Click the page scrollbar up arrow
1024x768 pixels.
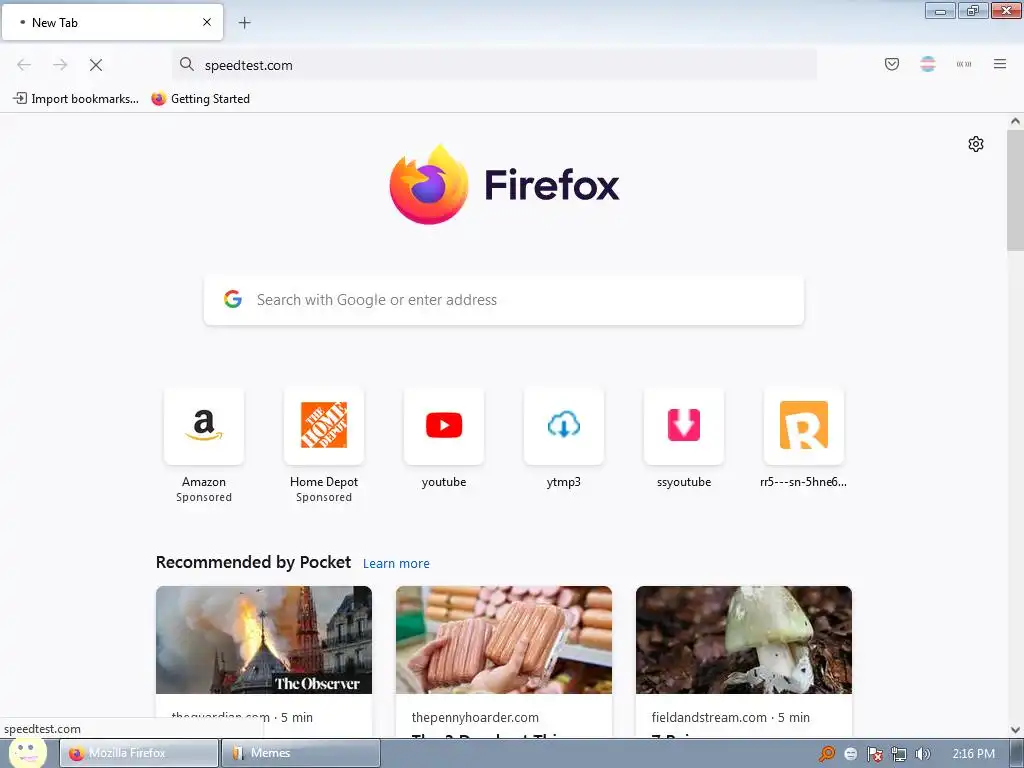[x=1015, y=121]
